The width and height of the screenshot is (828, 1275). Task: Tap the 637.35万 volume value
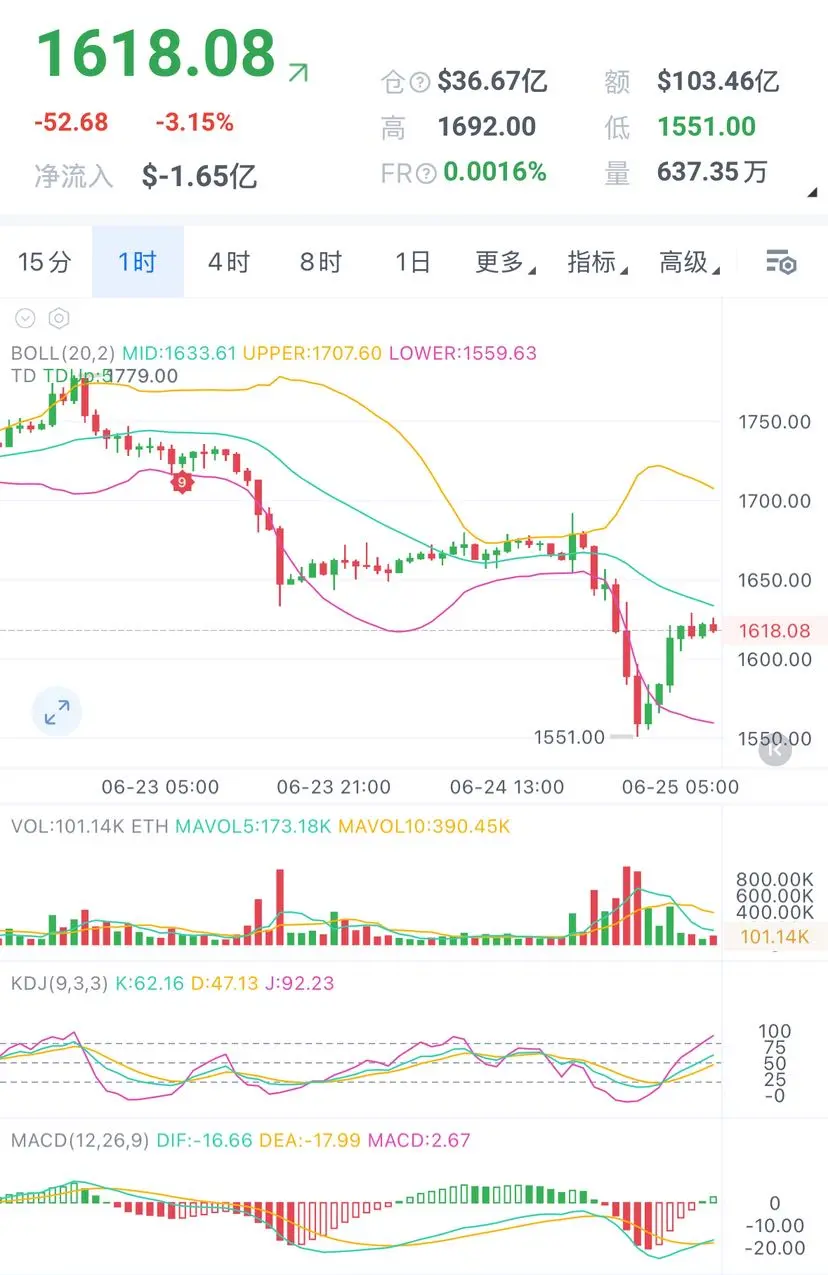(x=712, y=173)
